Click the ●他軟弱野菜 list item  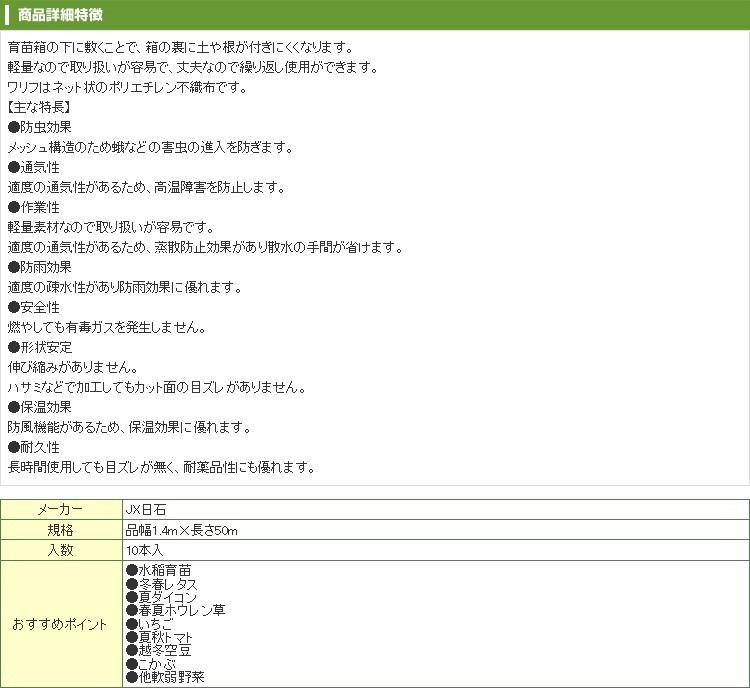pos(165,677)
